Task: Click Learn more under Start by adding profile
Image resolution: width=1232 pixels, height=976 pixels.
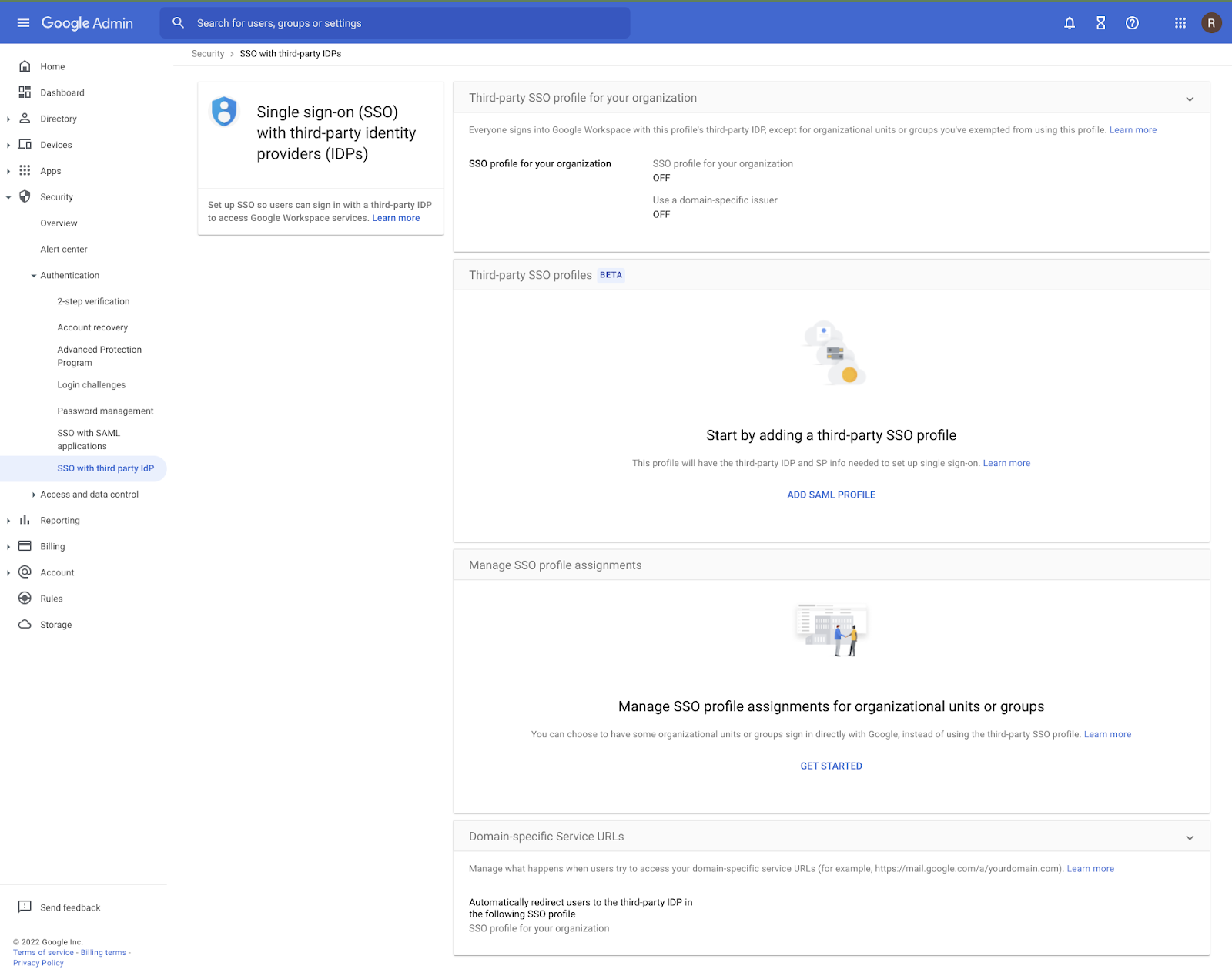Action: tap(1006, 463)
